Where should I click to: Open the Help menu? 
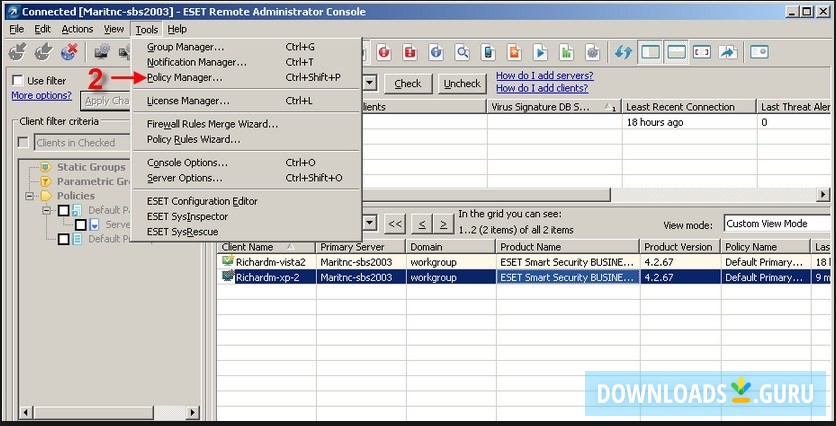coord(177,29)
